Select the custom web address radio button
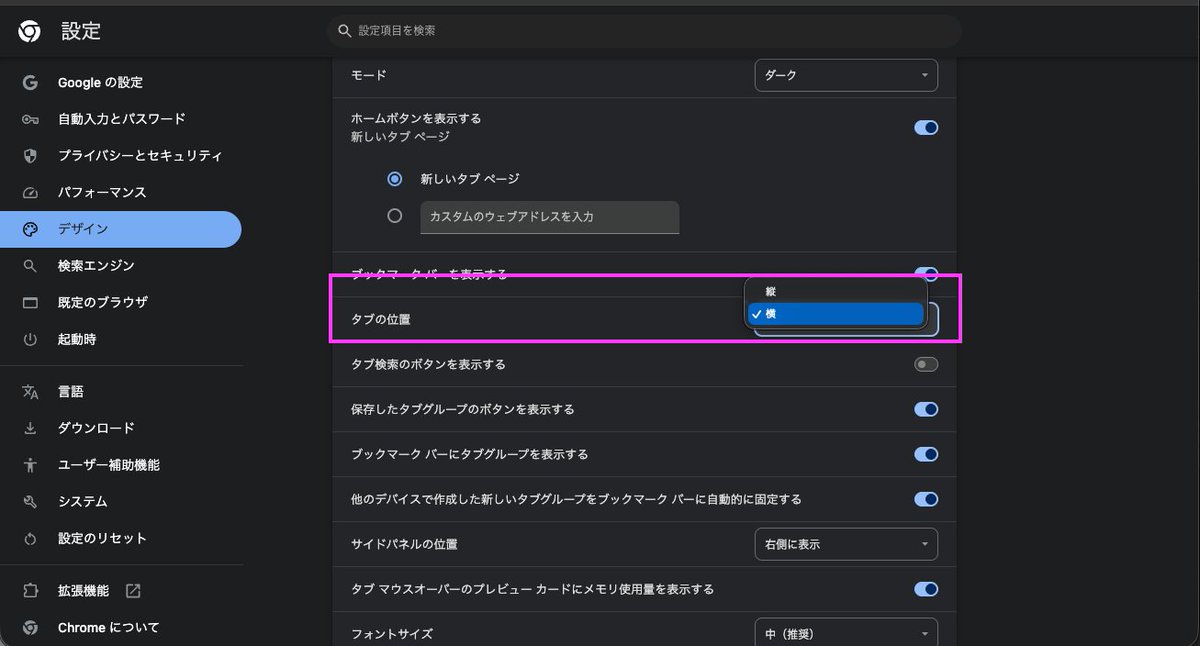The image size is (1200, 646). 395,216
